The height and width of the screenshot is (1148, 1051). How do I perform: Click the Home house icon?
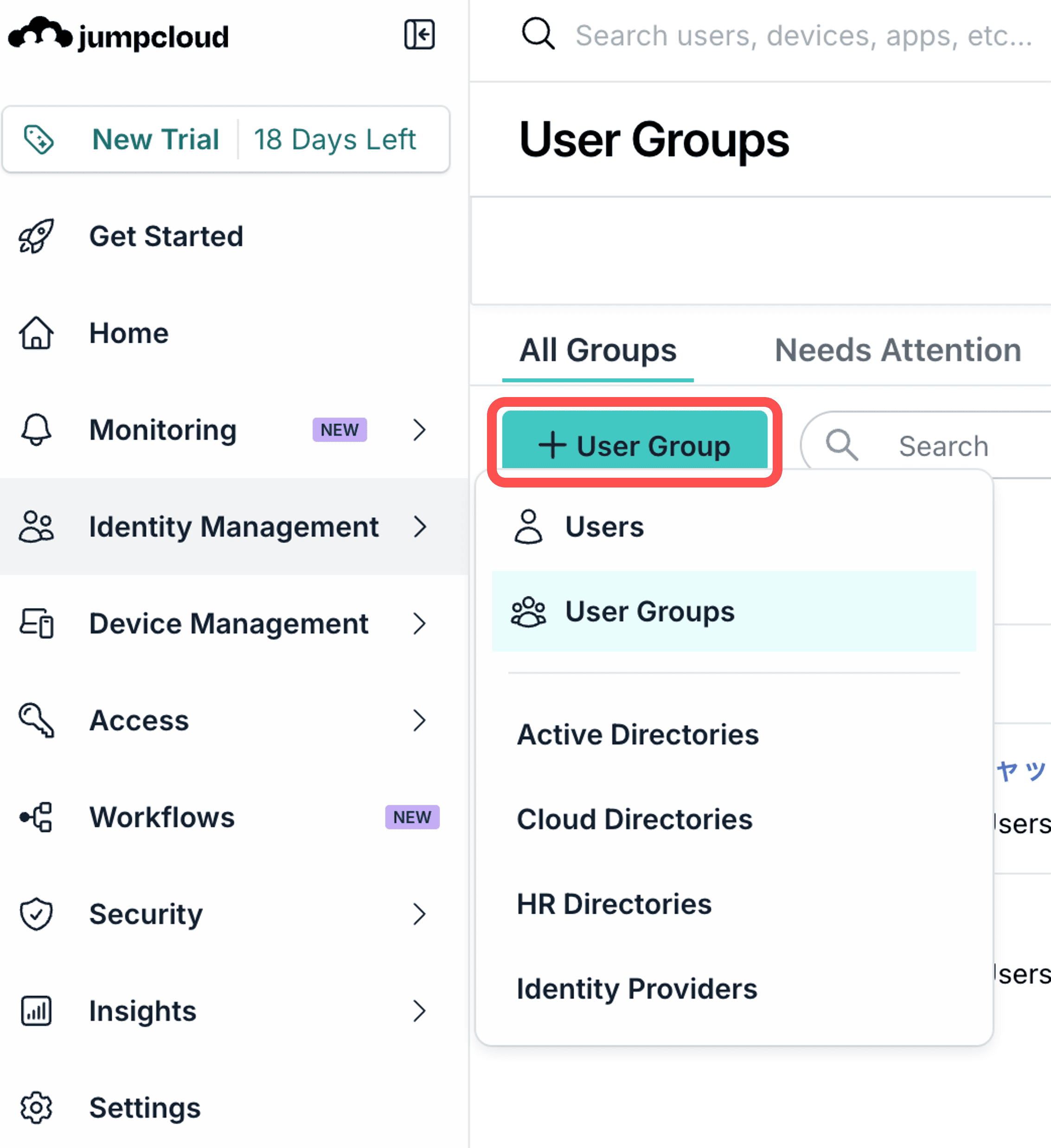[37, 333]
